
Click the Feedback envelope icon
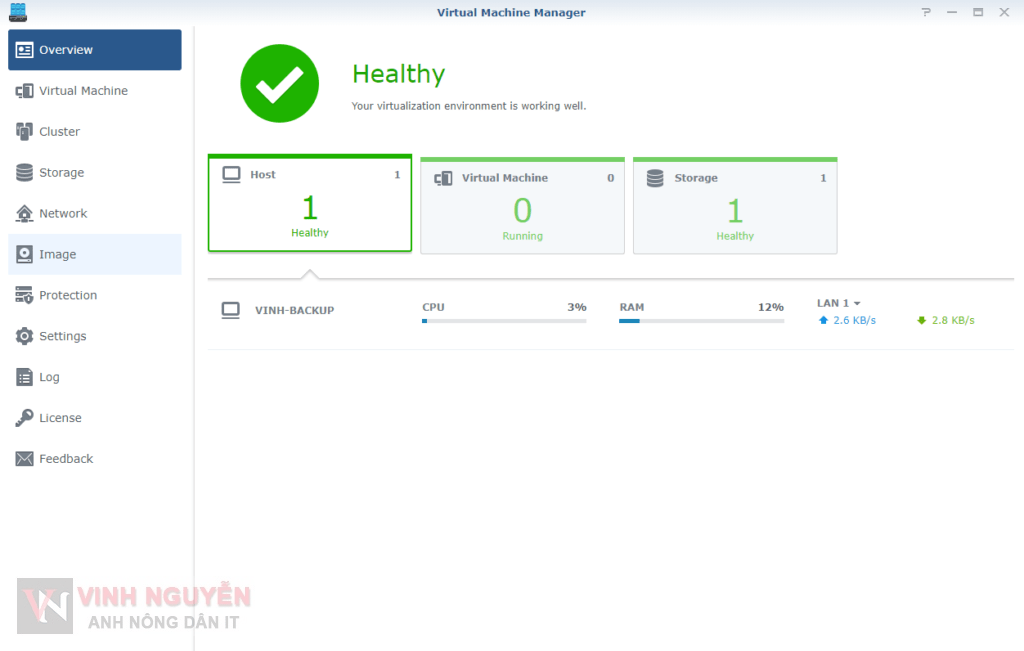(25, 459)
